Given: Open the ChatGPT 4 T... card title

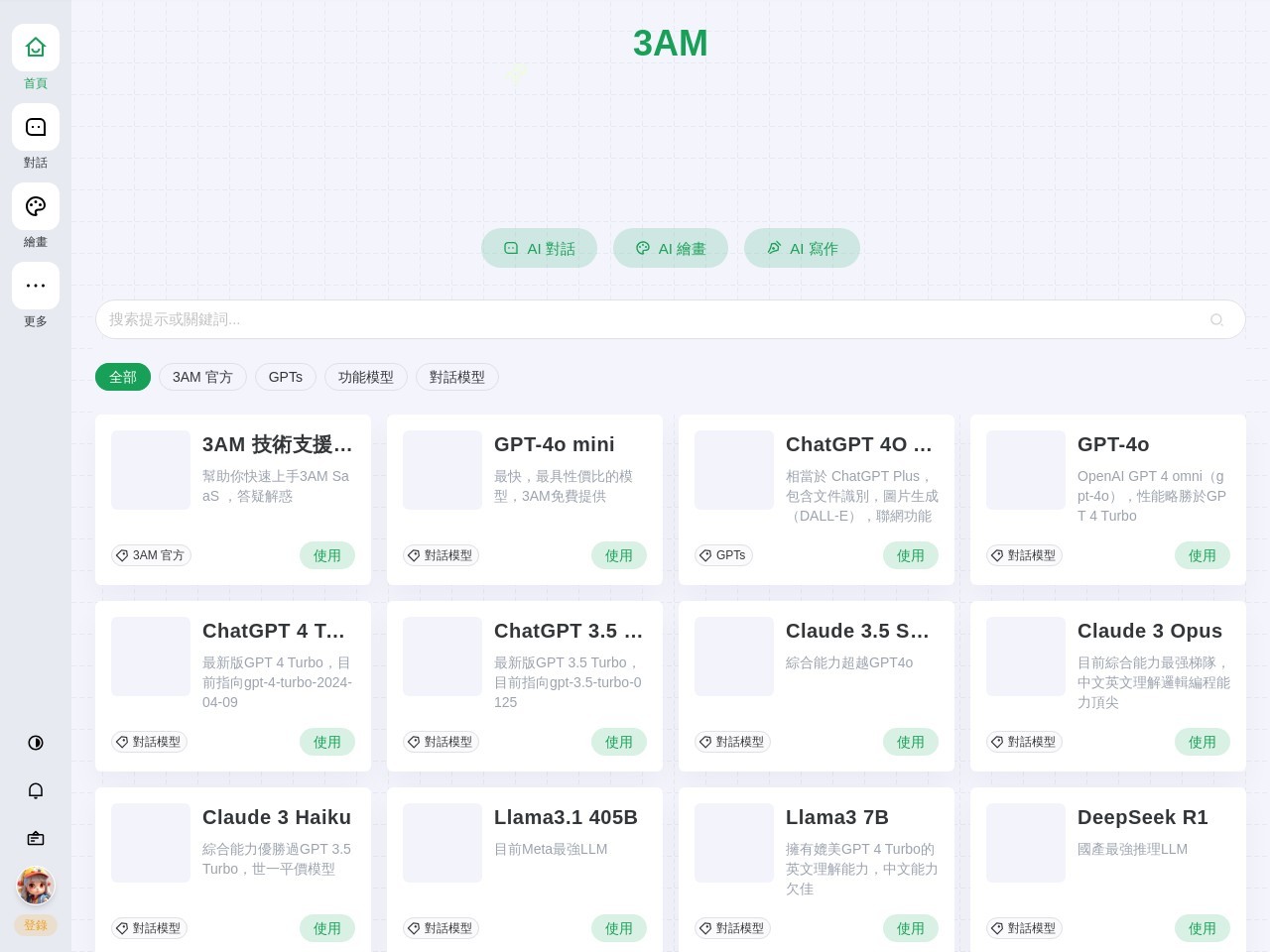Looking at the screenshot, I should click(274, 631).
